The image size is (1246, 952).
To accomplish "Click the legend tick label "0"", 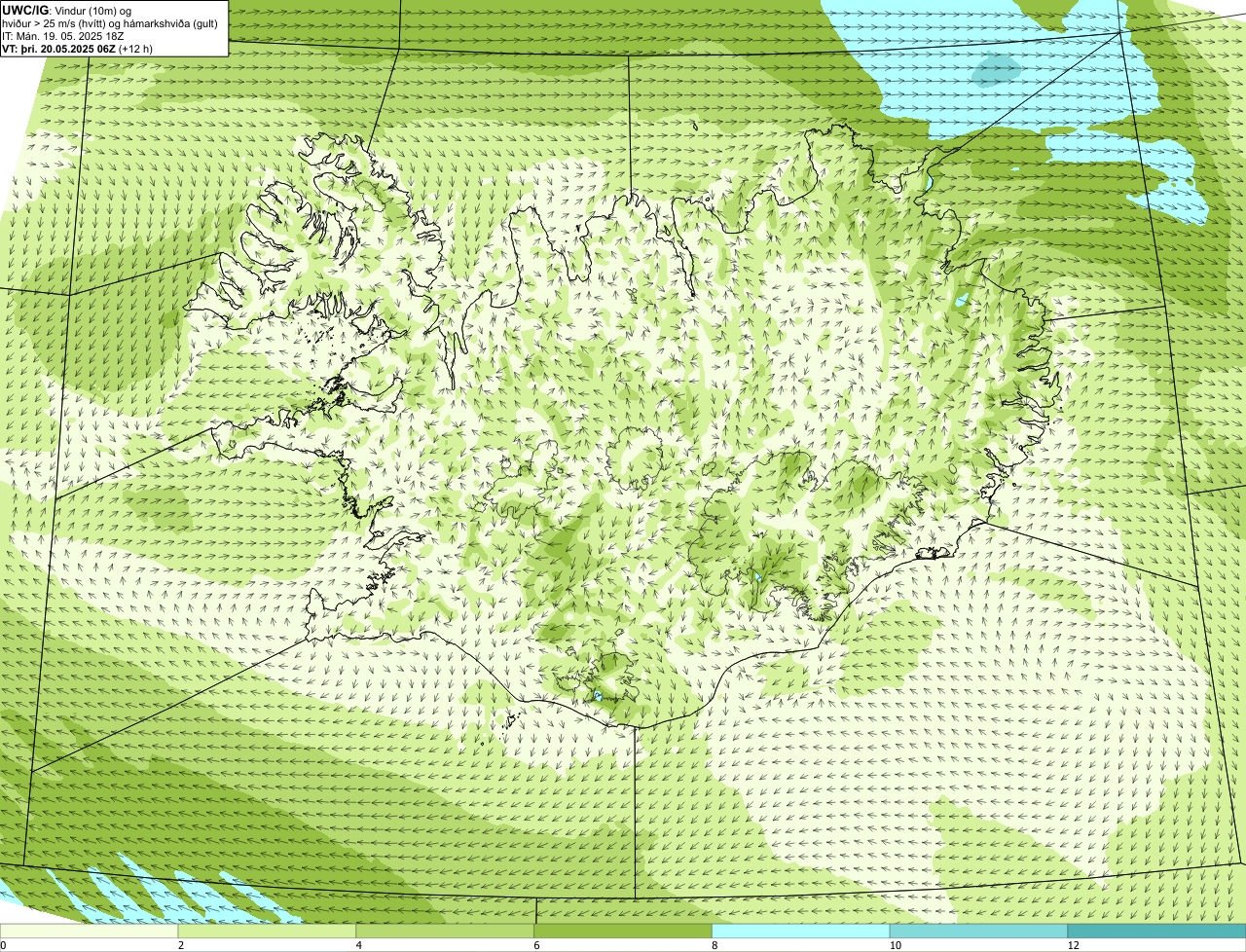I will coord(3,945).
